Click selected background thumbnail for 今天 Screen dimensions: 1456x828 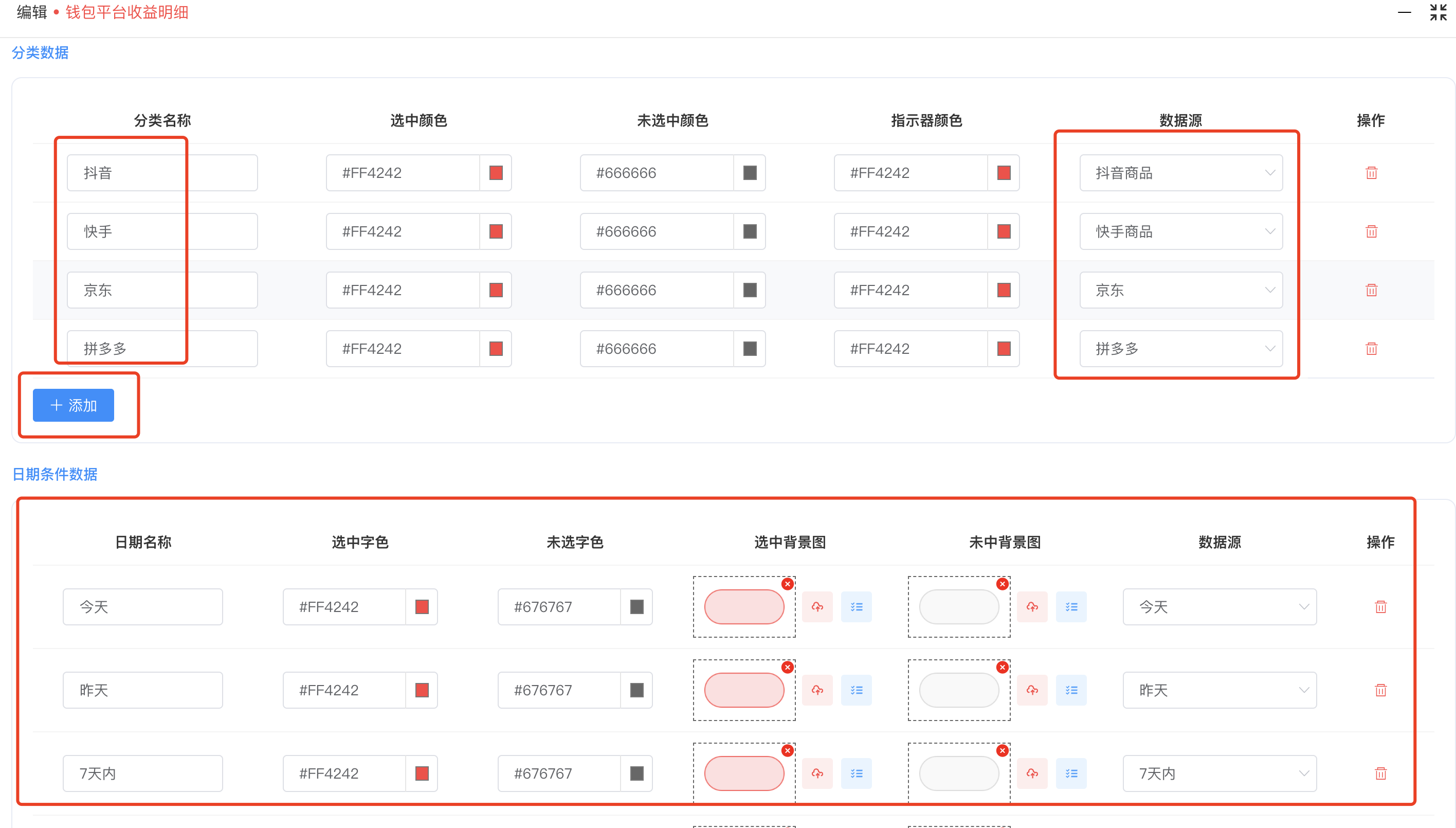744,607
